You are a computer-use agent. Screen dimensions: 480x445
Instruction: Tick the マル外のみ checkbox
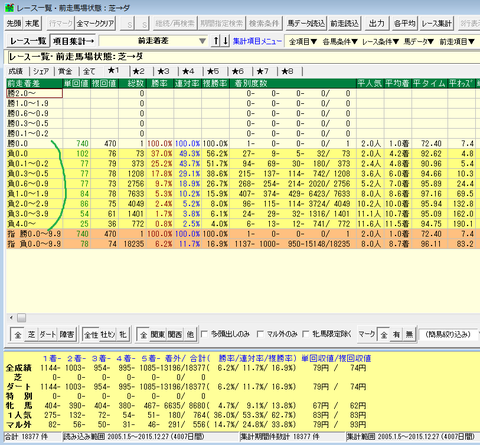[x=260, y=334]
